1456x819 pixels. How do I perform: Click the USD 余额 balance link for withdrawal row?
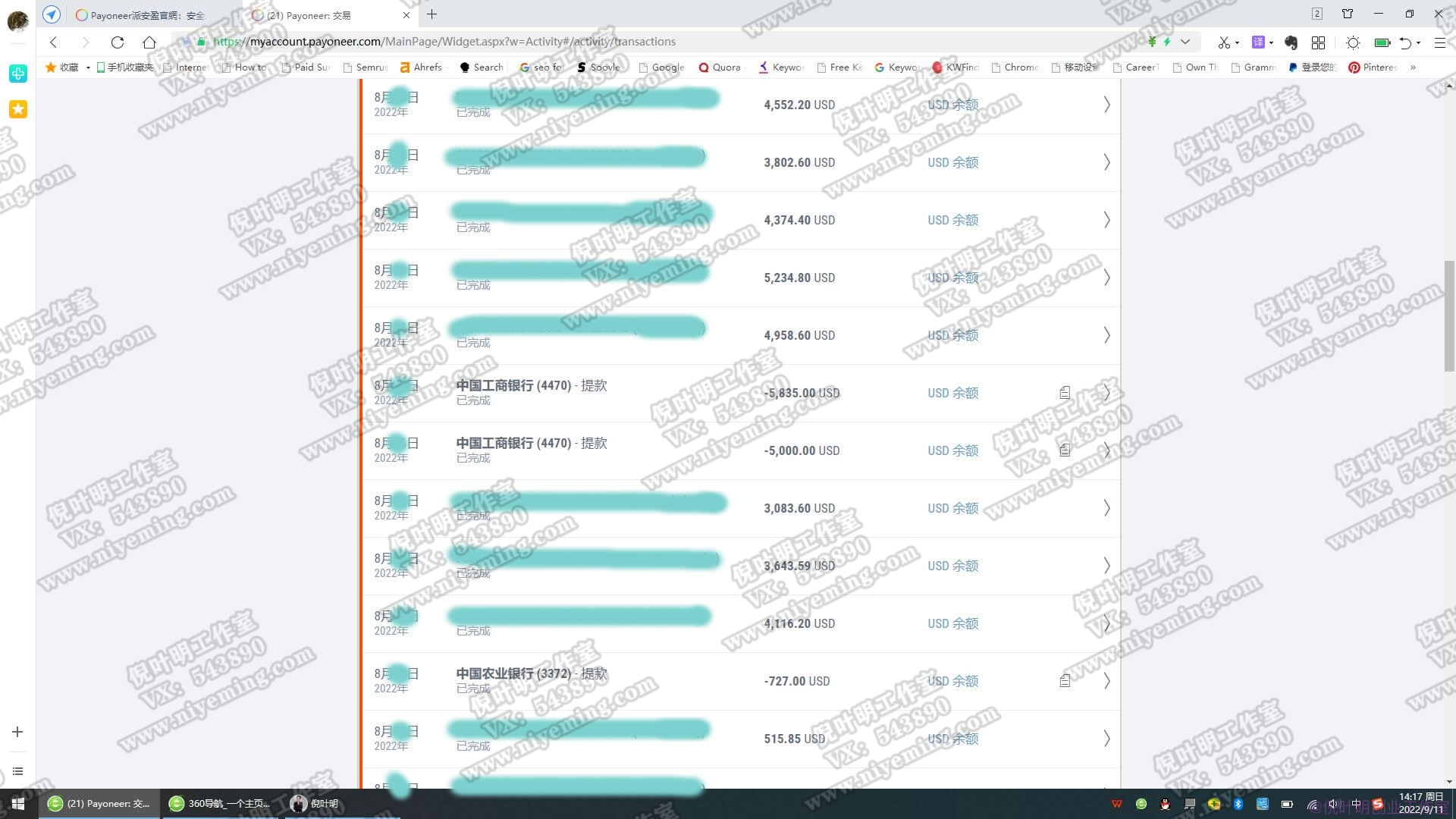952,392
